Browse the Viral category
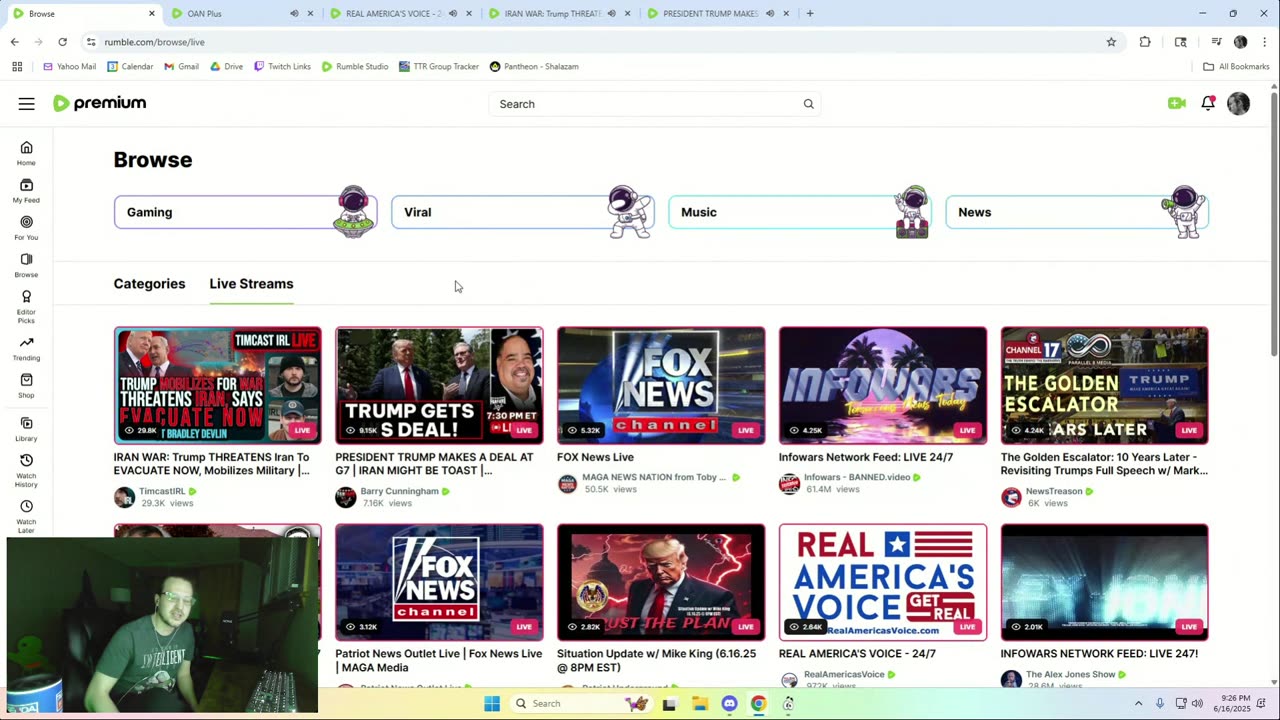Screen dimensions: 1280x720 522,212
